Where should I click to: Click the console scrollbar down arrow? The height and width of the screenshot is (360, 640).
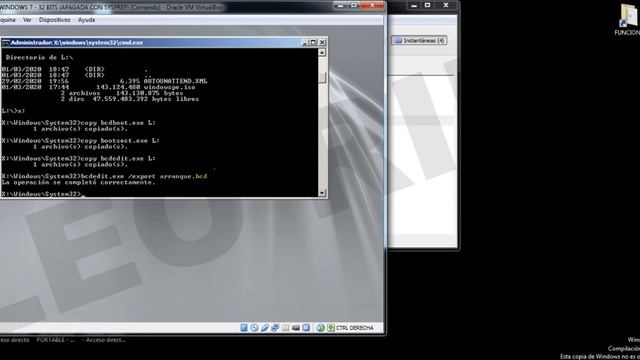(322, 193)
